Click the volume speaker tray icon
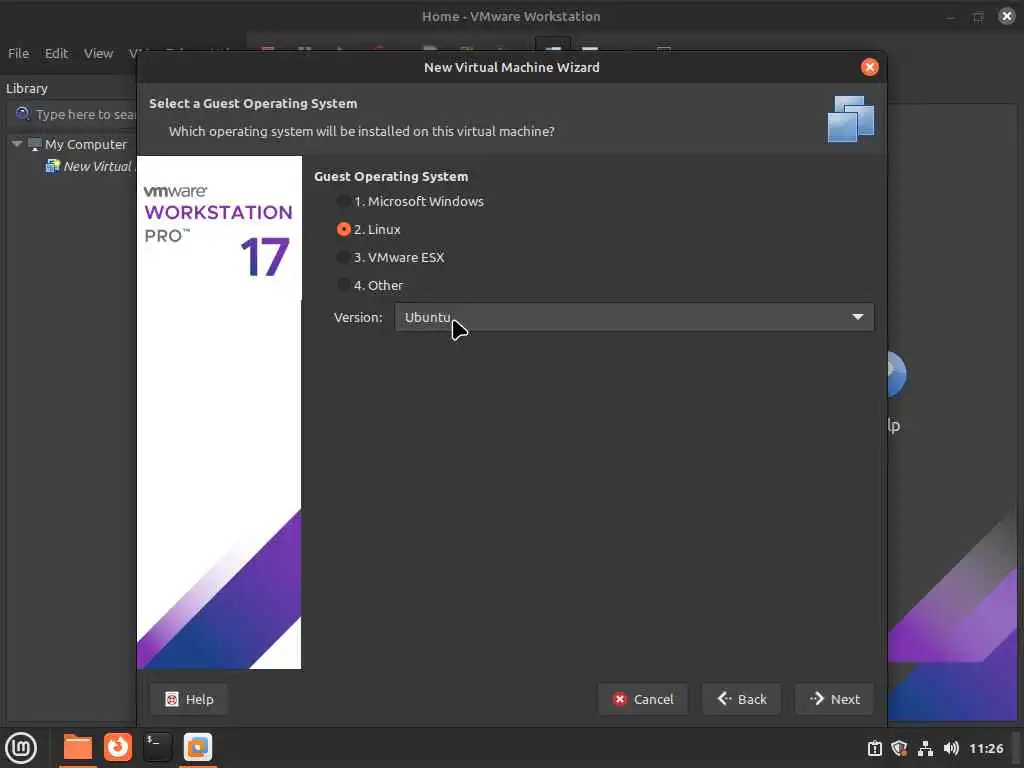The height and width of the screenshot is (768, 1024). click(952, 748)
